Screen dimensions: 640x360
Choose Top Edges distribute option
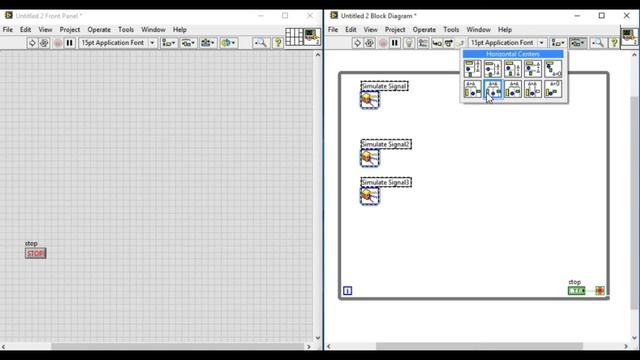pos(472,69)
